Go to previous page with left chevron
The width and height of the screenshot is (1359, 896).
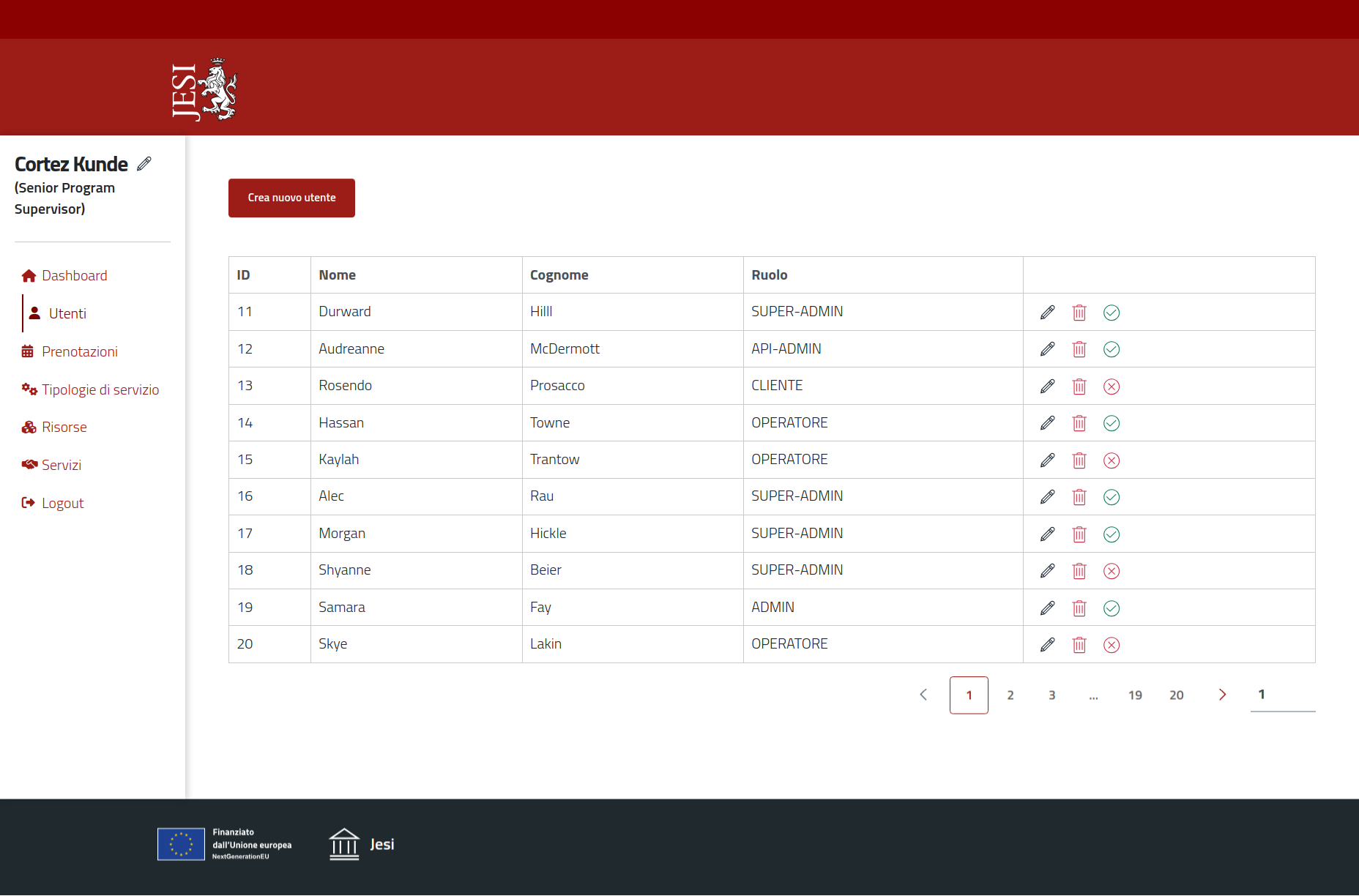point(923,695)
